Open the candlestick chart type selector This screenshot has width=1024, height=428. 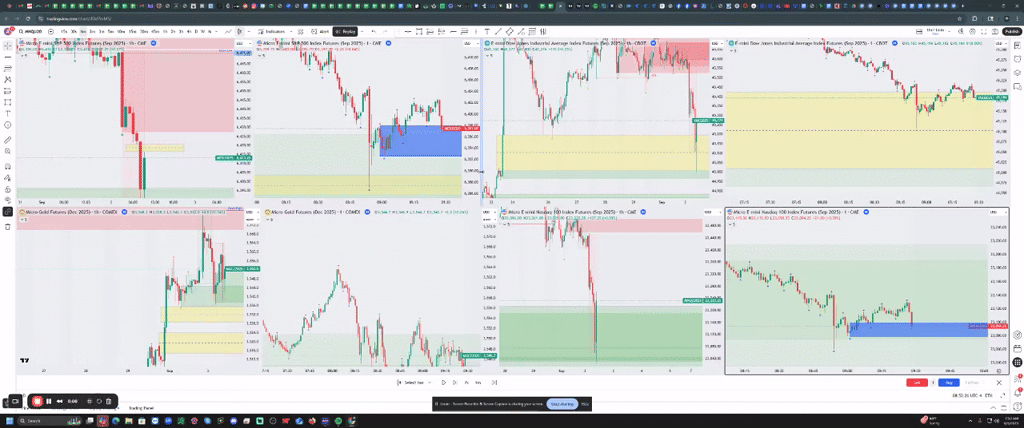point(240,31)
